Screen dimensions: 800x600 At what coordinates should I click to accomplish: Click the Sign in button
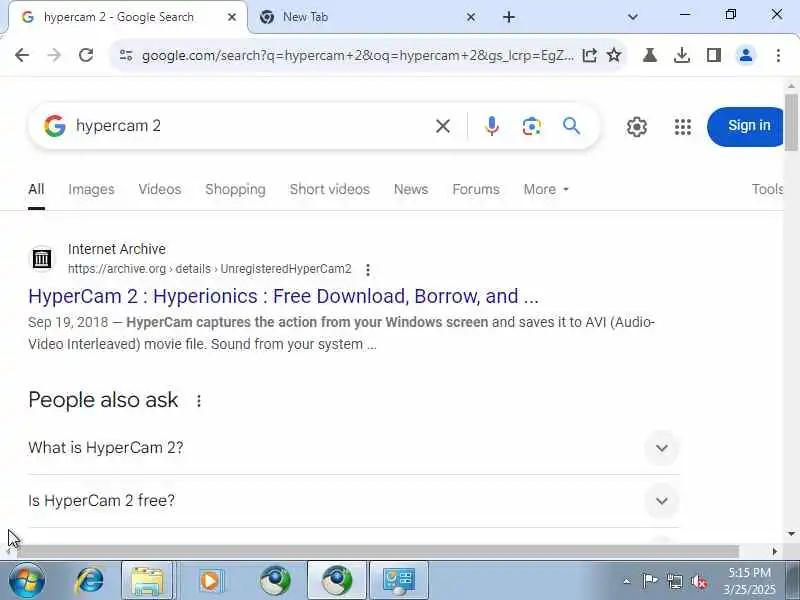747,126
